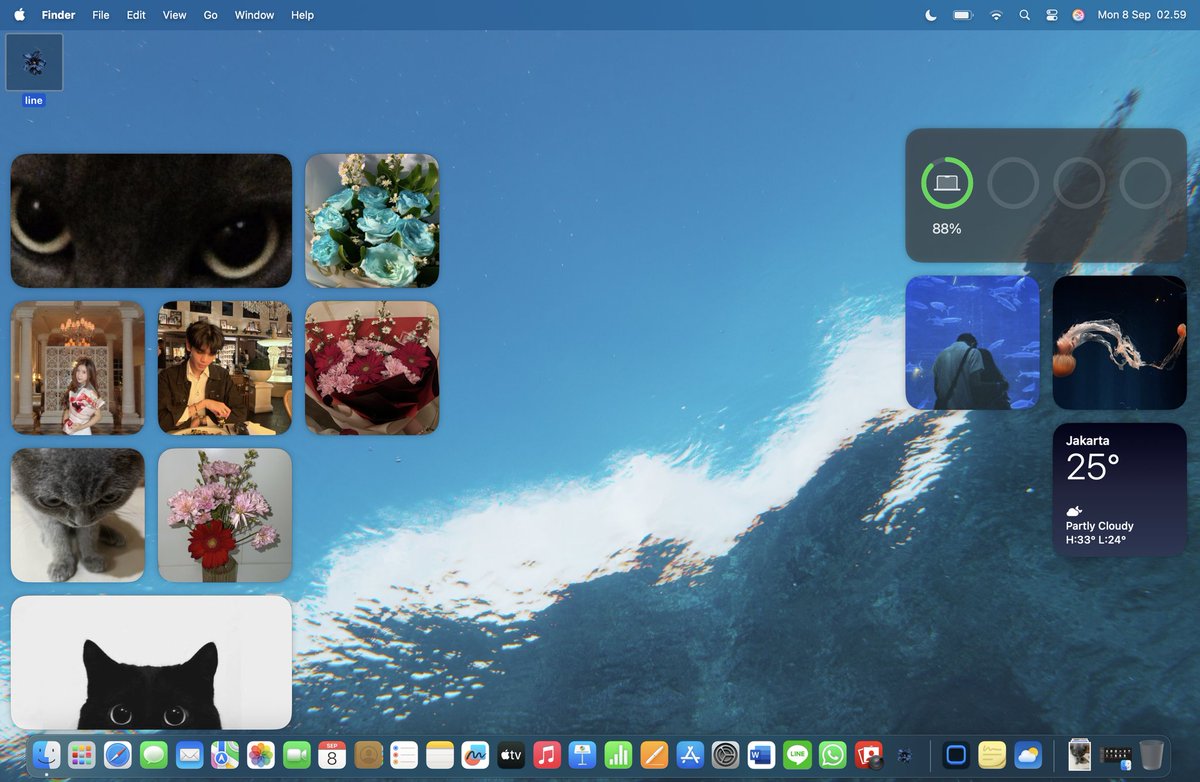This screenshot has width=1200, height=782.
Task: Launch Music from the Dock
Action: (547, 755)
